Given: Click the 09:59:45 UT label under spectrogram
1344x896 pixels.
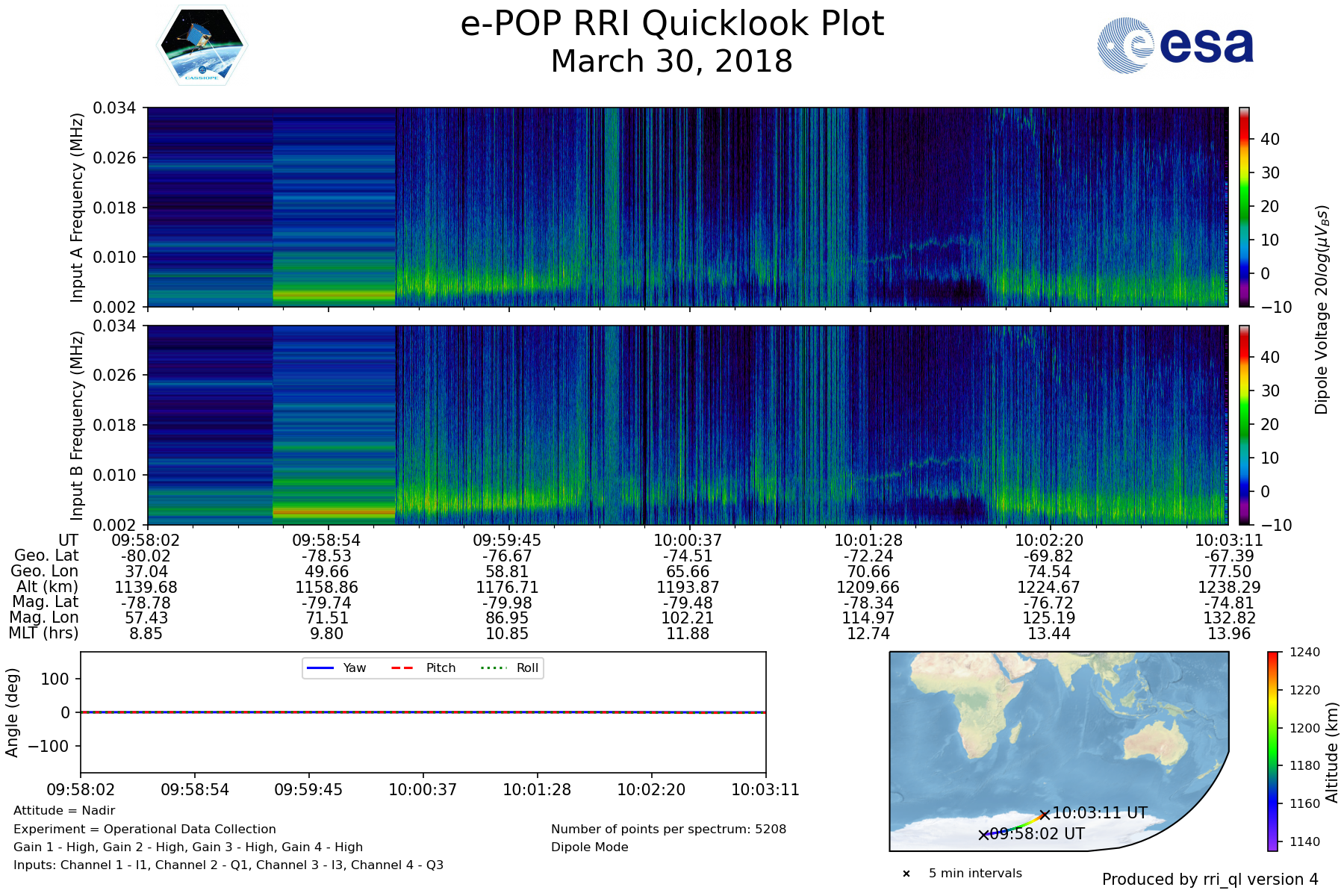Looking at the screenshot, I should pos(507,541).
